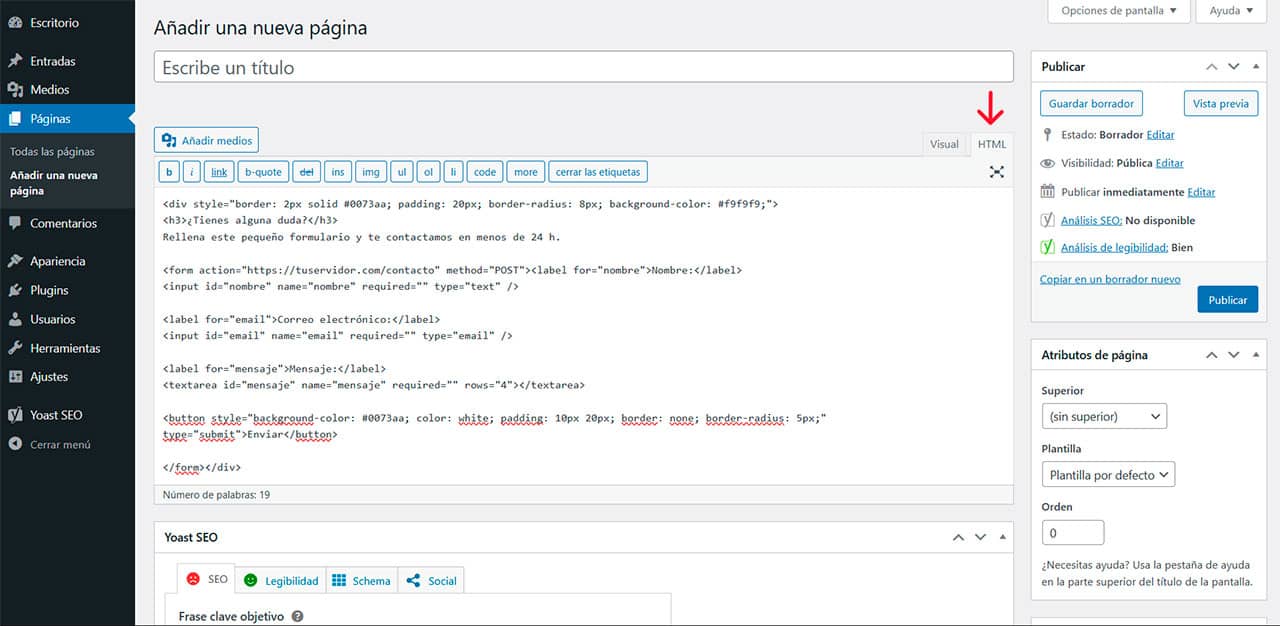Insert ordered list ol tag

coord(428,172)
